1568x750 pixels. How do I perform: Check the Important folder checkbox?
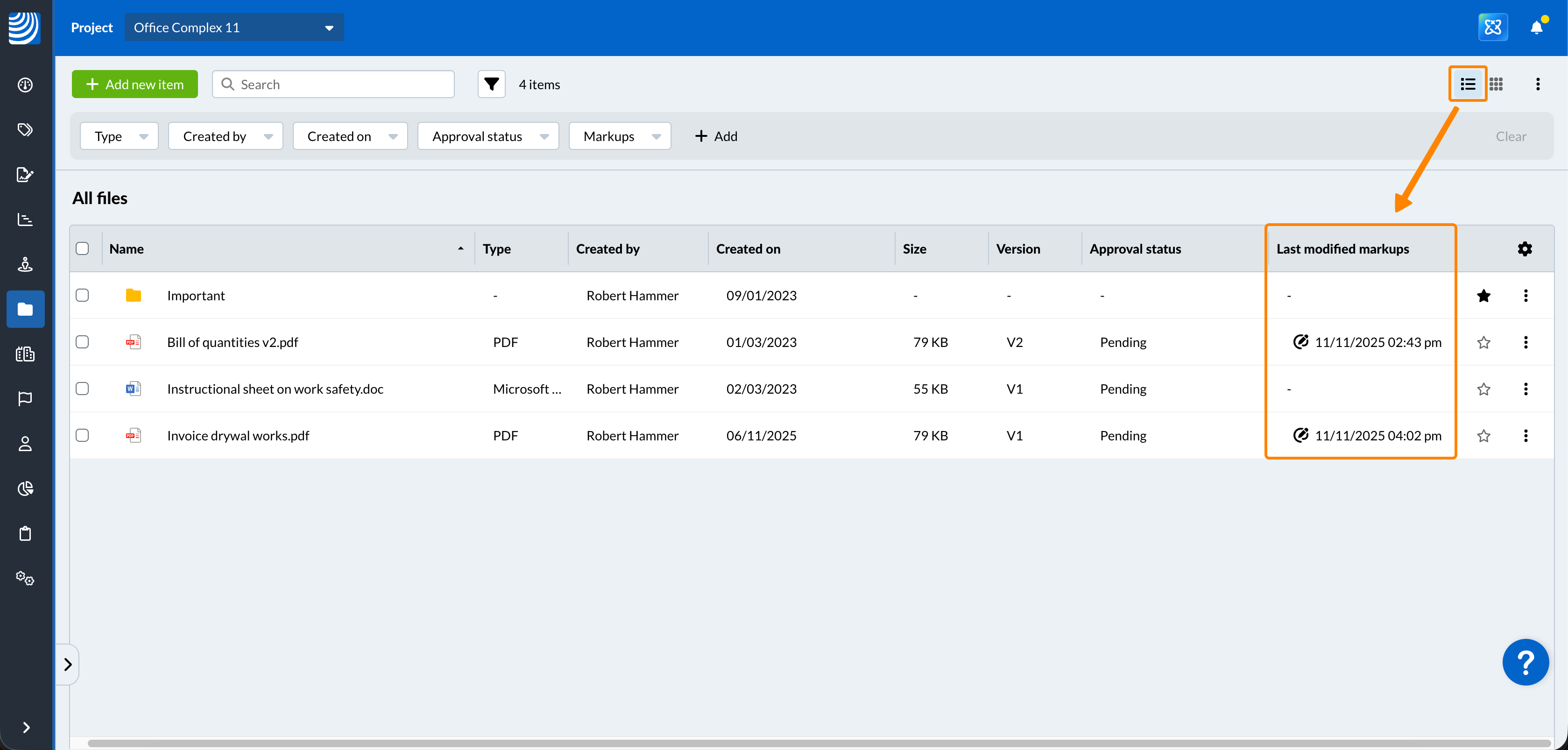pos(82,295)
